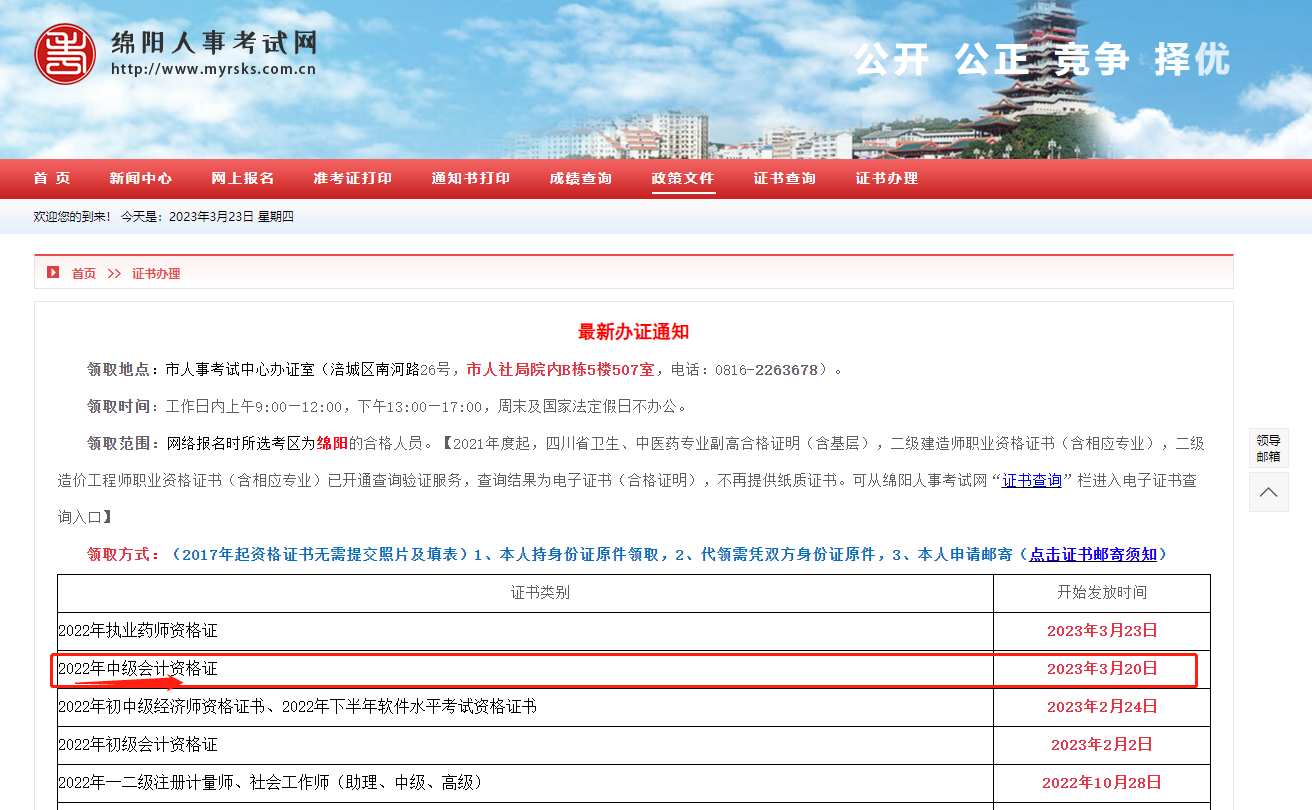Select 准考证打印 in the nav bar
Image resolution: width=1312 pixels, height=810 pixels.
point(353,178)
